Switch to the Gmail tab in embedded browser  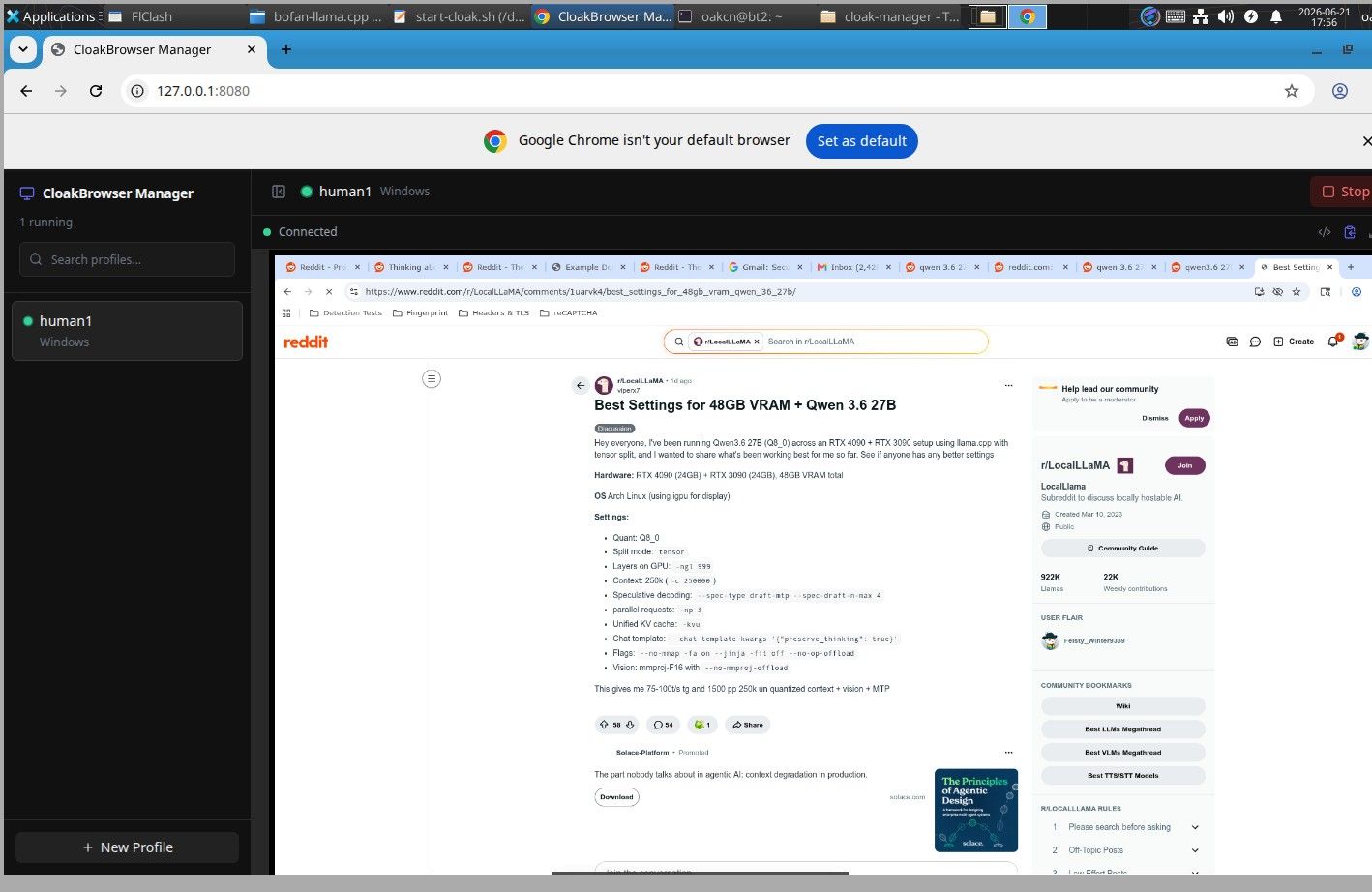pos(764,267)
